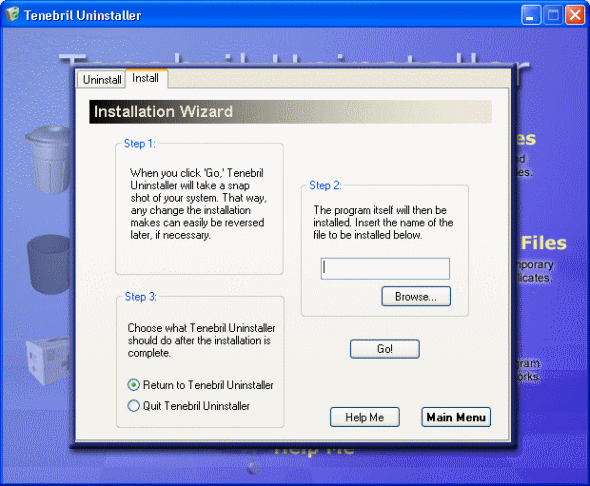Click the software box icon in background
Image resolution: width=590 pixels, height=486 pixels.
point(48,361)
